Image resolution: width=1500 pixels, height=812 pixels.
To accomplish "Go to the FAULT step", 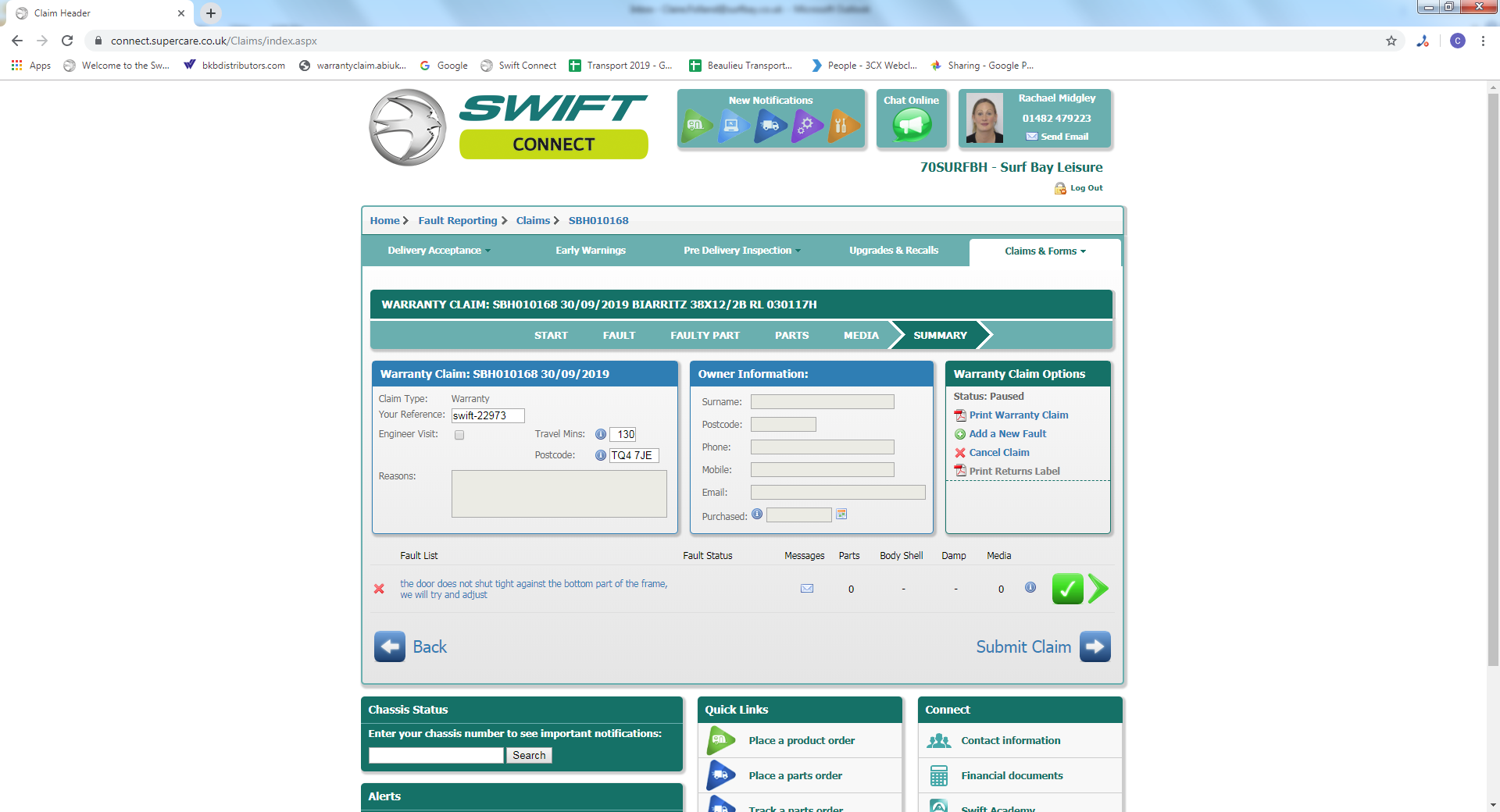I will click(x=619, y=335).
